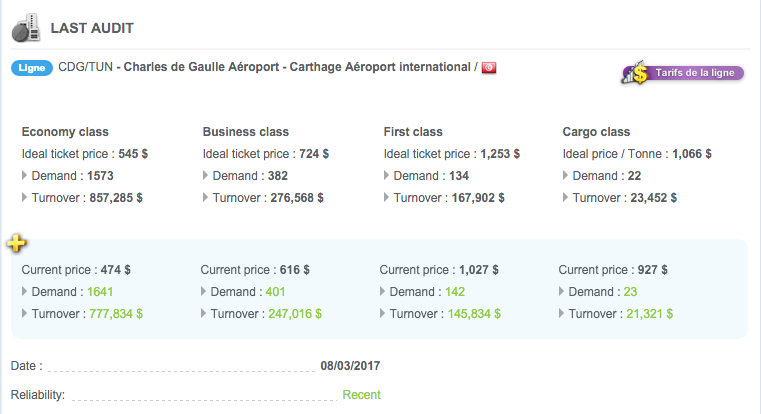
Task: Expand Cargo Turnover 23,452 $ arrow
Action: [565, 197]
